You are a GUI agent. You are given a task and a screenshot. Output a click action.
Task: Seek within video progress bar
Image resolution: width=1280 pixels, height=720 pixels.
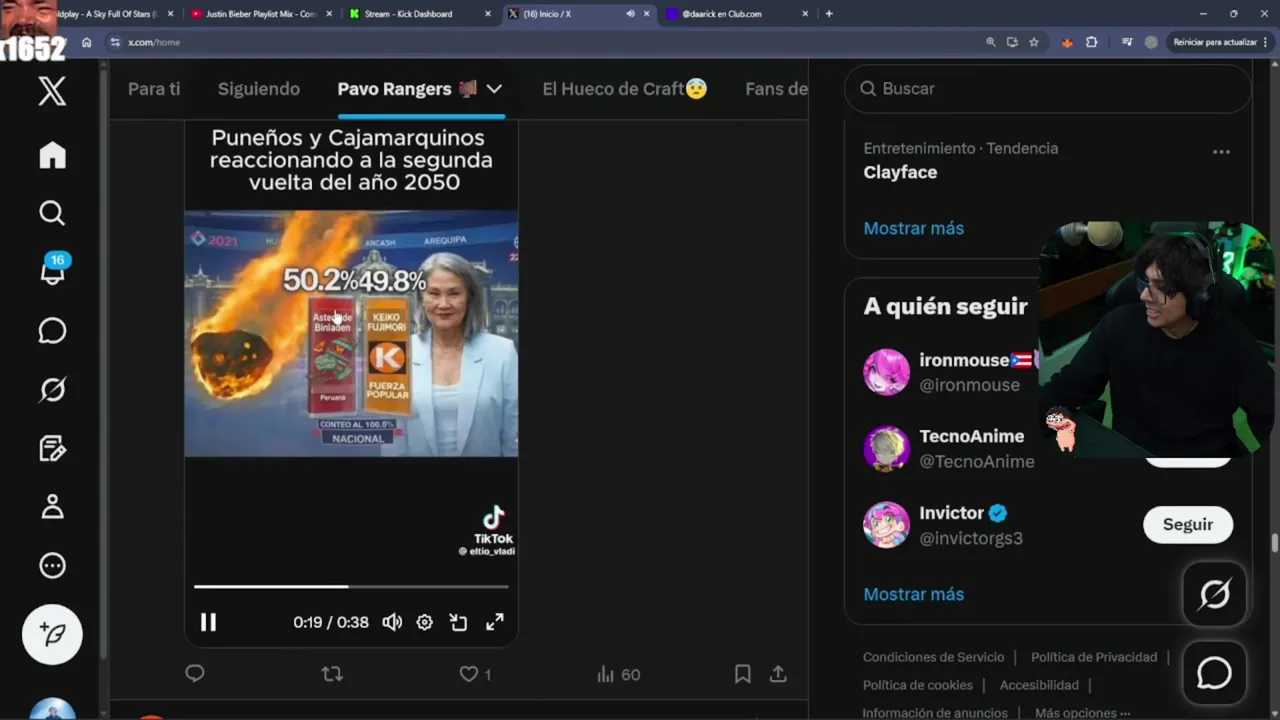click(351, 586)
